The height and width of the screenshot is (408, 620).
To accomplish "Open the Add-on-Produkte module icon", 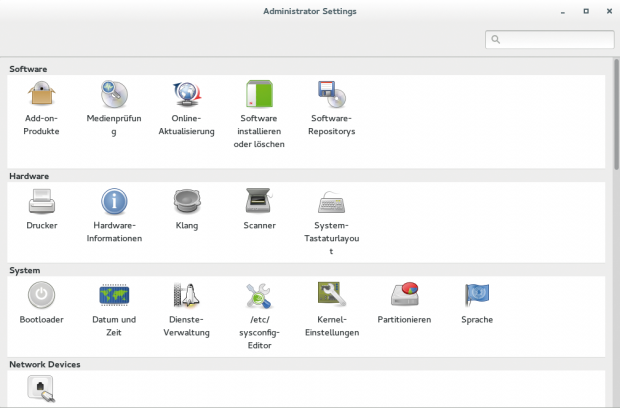I will click(42, 94).
